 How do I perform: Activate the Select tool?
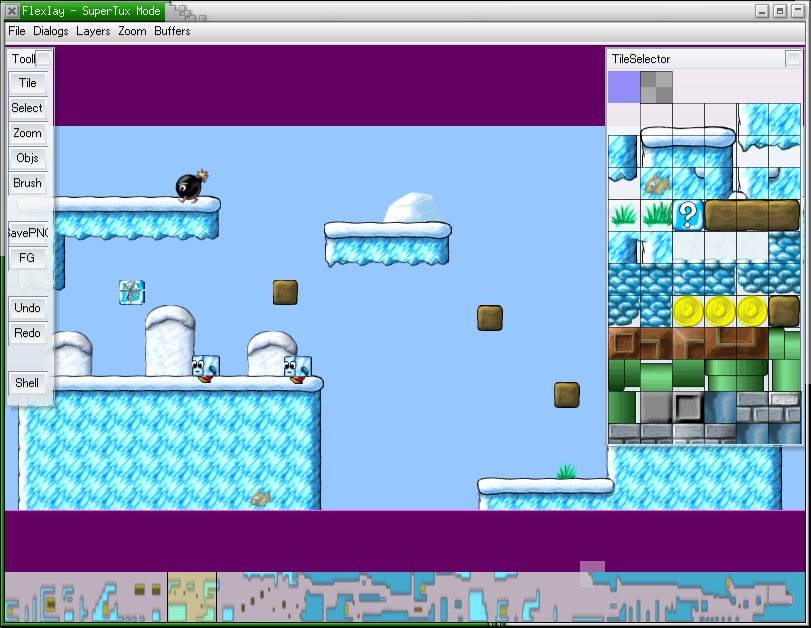coord(28,108)
